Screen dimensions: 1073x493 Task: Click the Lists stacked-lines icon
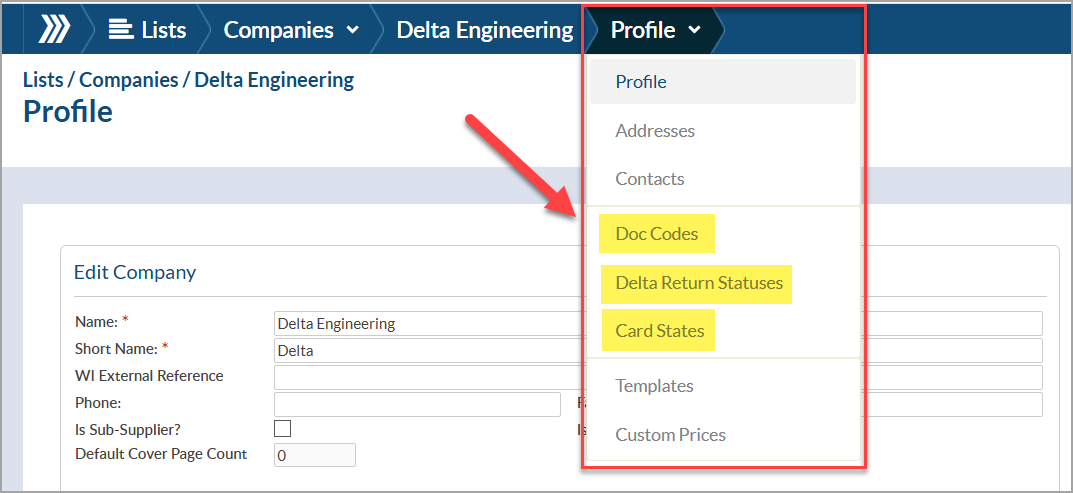click(x=121, y=30)
